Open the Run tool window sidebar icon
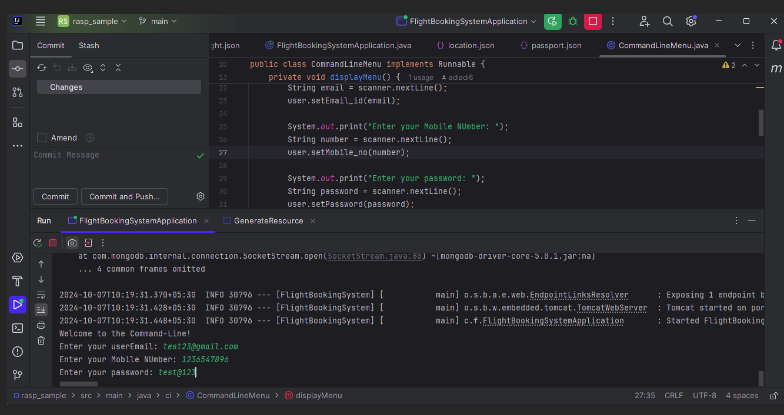The image size is (784, 415). click(18, 304)
